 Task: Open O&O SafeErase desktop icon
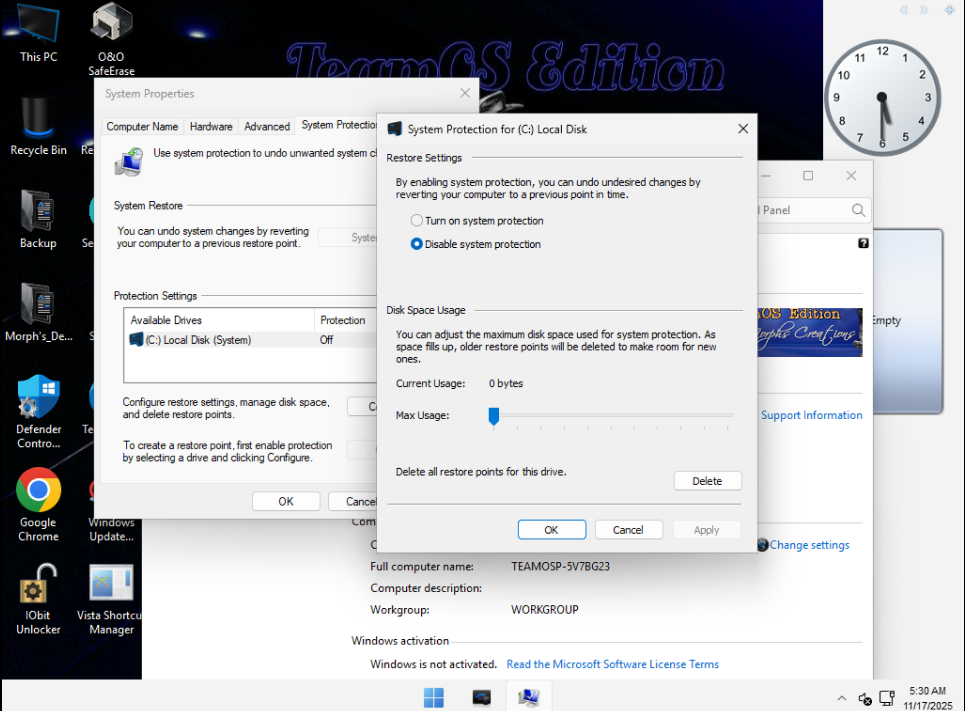pyautogui.click(x=111, y=38)
